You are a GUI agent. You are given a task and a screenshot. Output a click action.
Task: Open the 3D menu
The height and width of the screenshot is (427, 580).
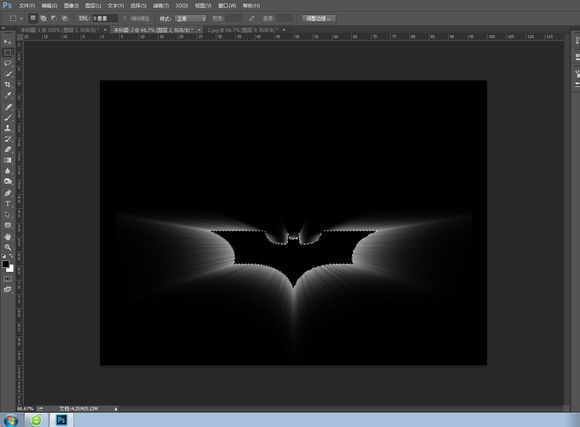pyautogui.click(x=181, y=6)
